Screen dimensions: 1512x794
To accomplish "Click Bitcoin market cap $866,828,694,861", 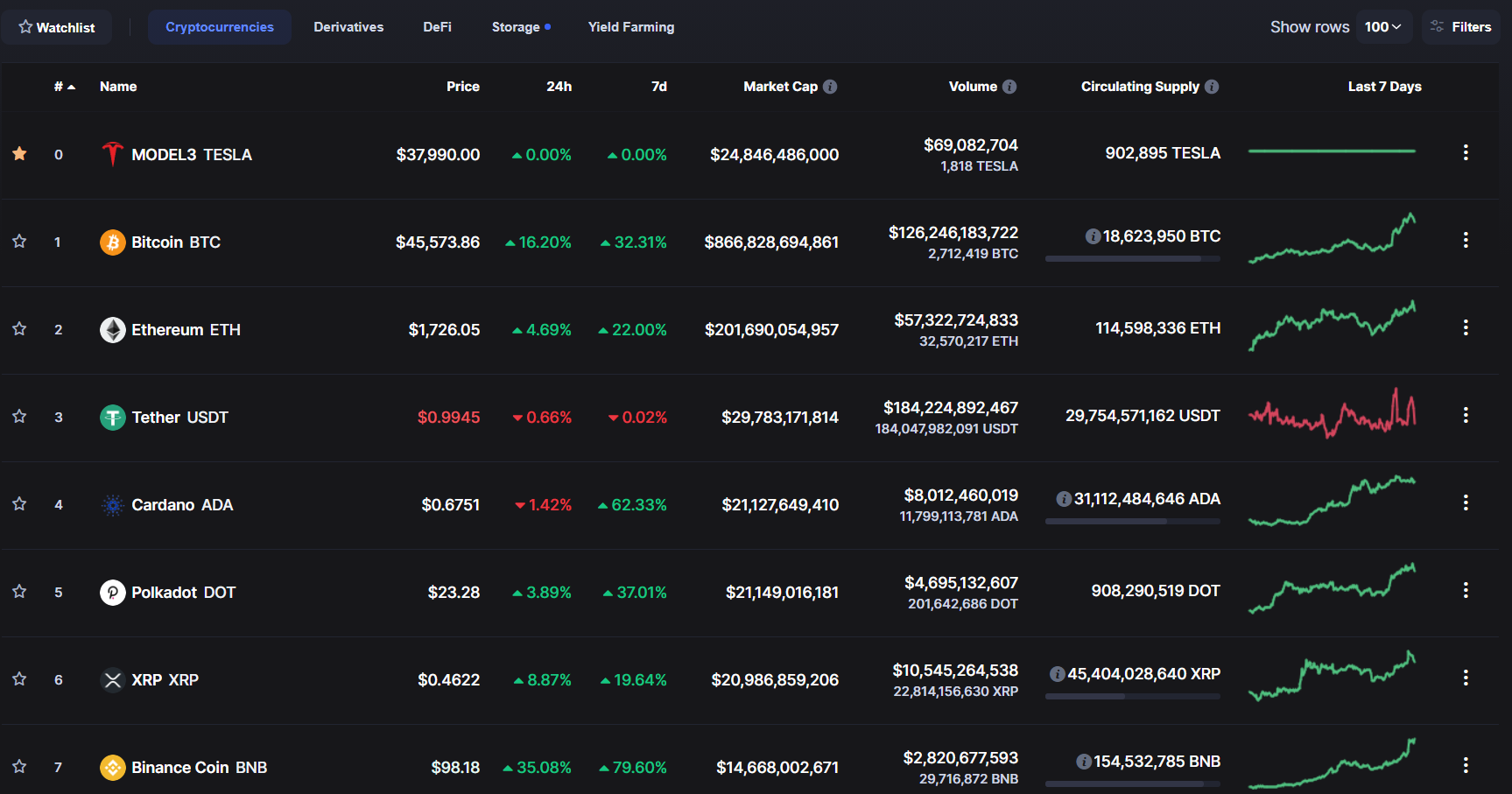I will pyautogui.click(x=771, y=242).
